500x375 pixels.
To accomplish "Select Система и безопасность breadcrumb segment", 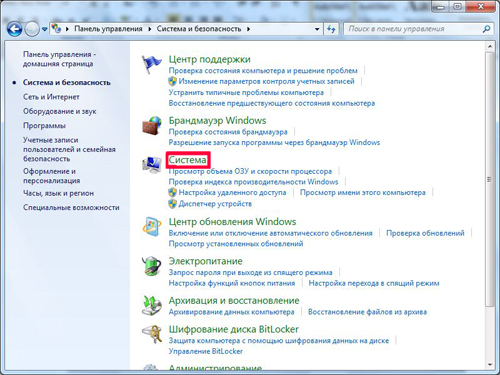I will click(199, 29).
